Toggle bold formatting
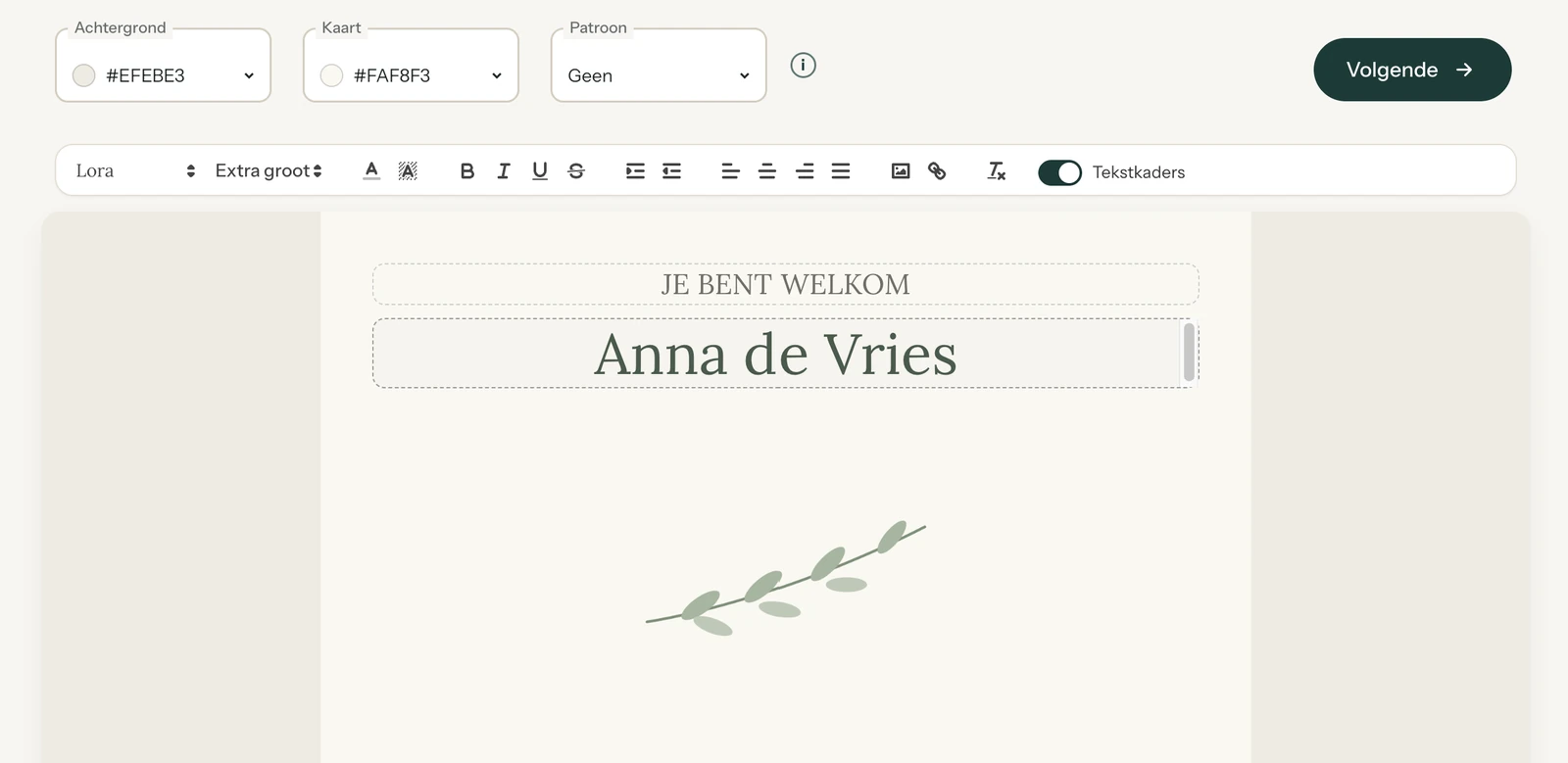The height and width of the screenshot is (763, 1568). tap(467, 171)
